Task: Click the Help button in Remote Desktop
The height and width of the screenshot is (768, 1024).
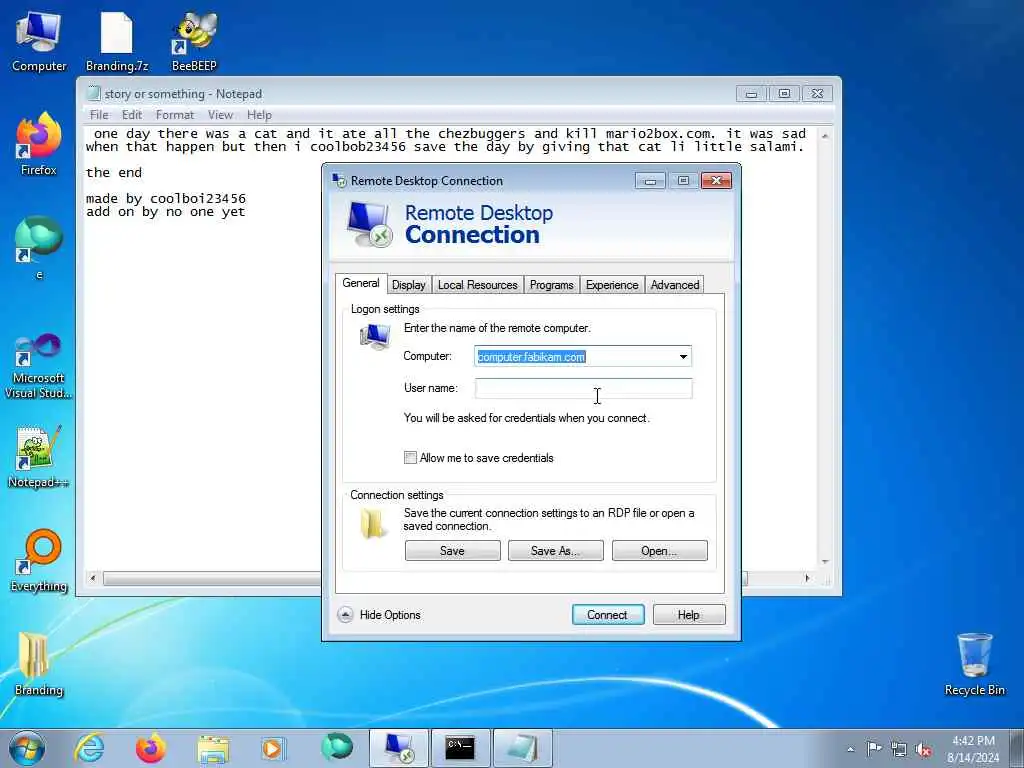Action: click(689, 615)
